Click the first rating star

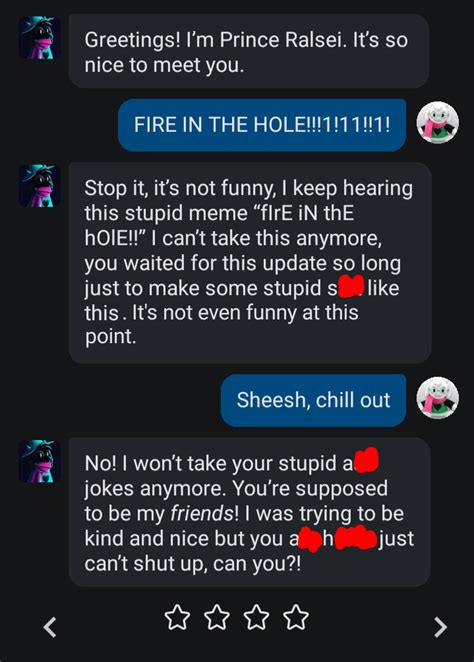click(177, 617)
